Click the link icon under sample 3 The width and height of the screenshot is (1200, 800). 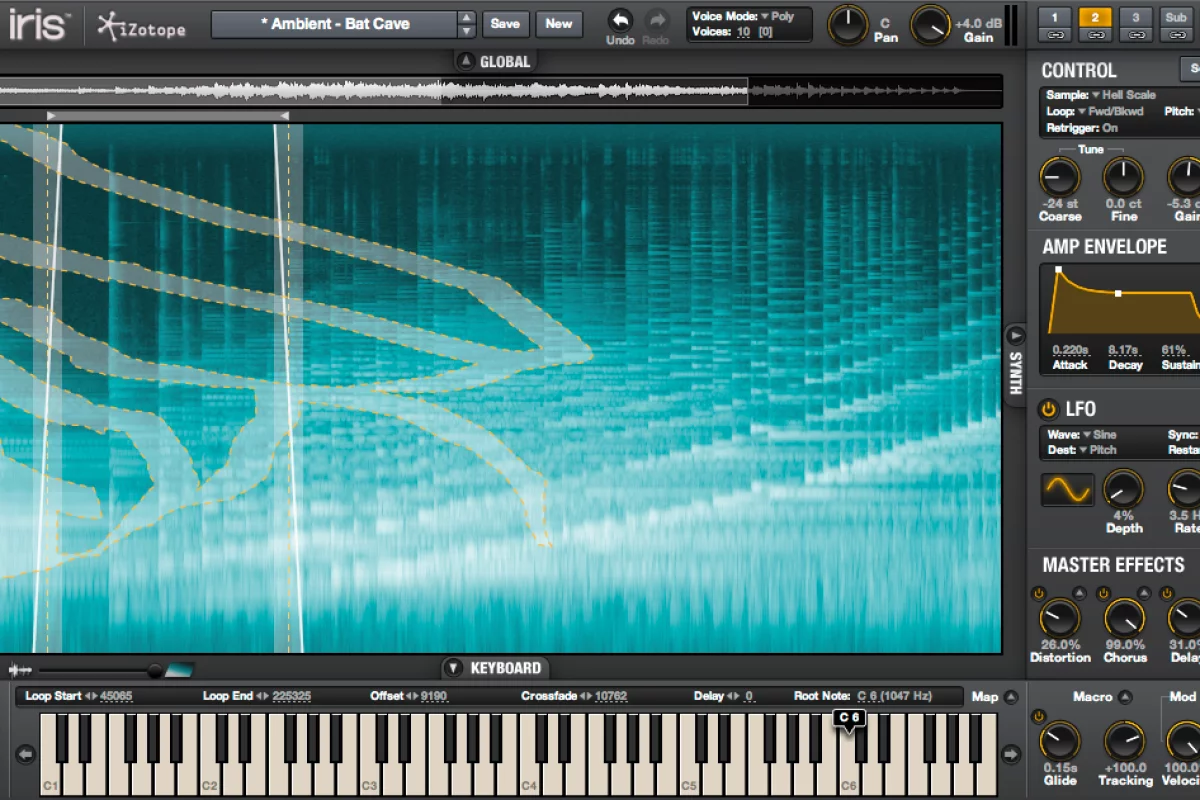coord(1134,37)
